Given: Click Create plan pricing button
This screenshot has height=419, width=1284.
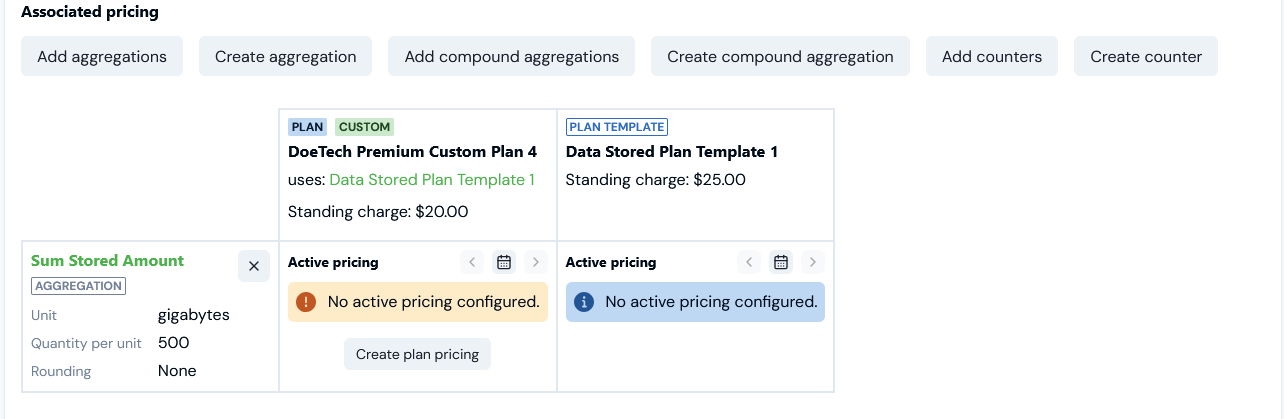Looking at the screenshot, I should coord(417,354).
